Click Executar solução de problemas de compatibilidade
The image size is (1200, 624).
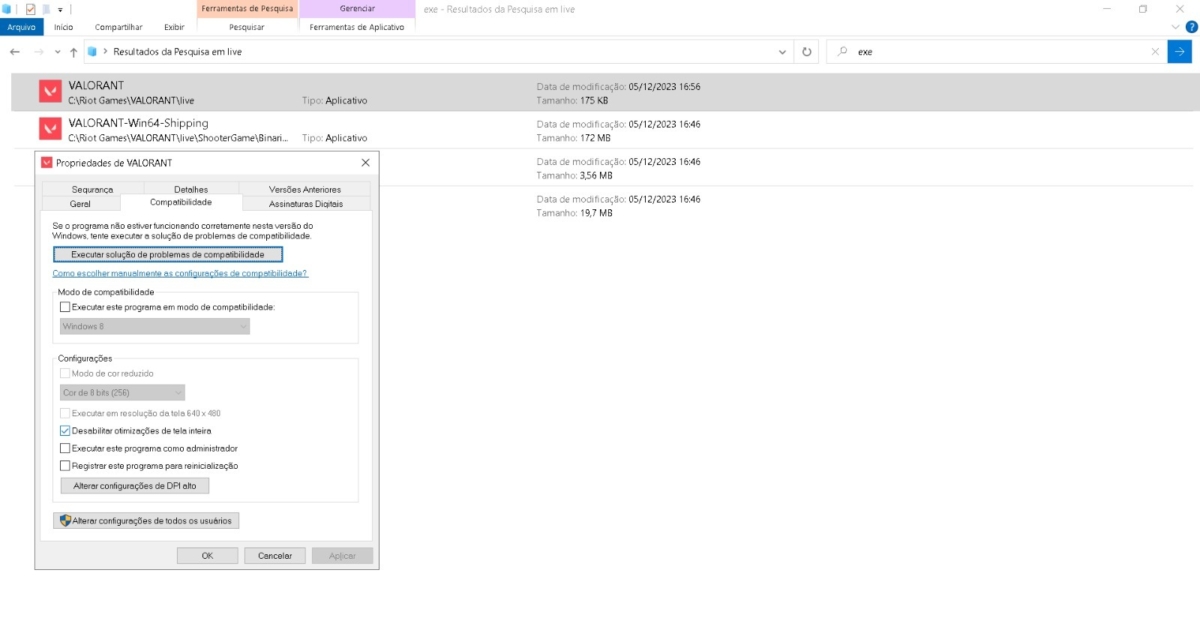(167, 255)
